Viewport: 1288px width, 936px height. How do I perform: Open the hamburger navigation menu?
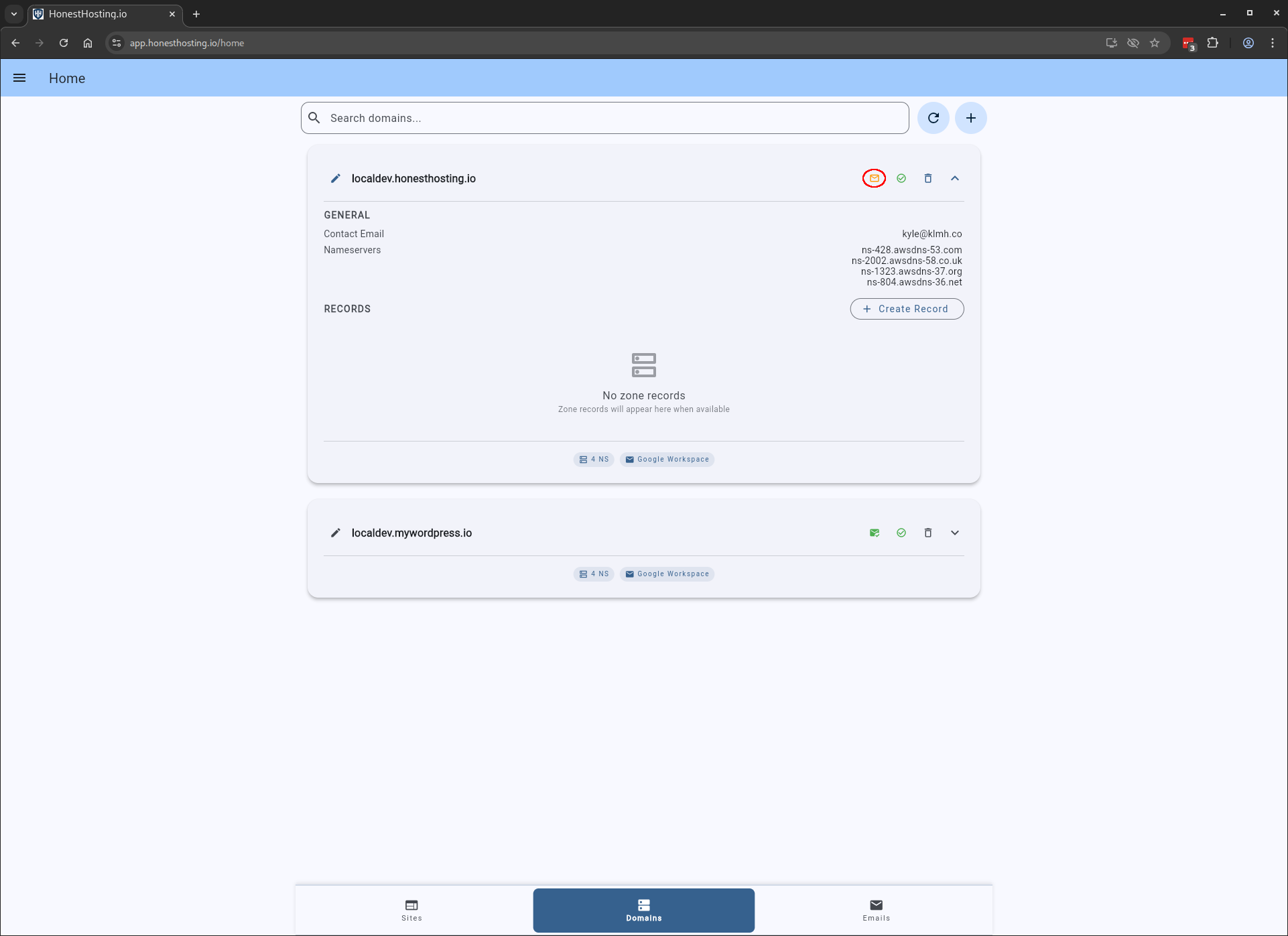click(19, 78)
